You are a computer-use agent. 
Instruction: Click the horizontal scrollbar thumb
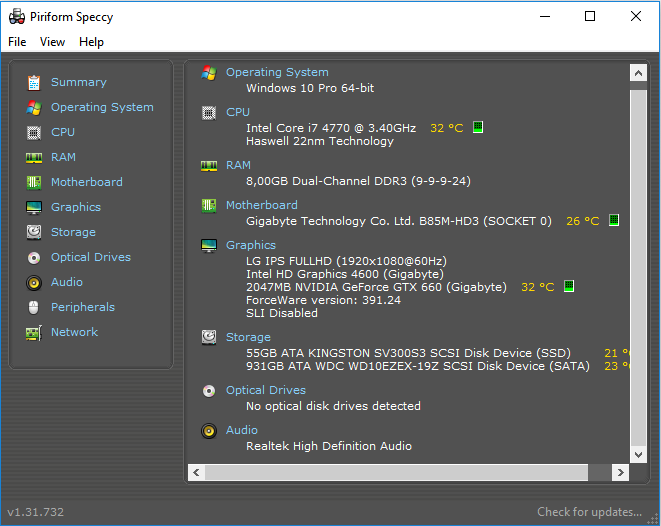(x=396, y=472)
